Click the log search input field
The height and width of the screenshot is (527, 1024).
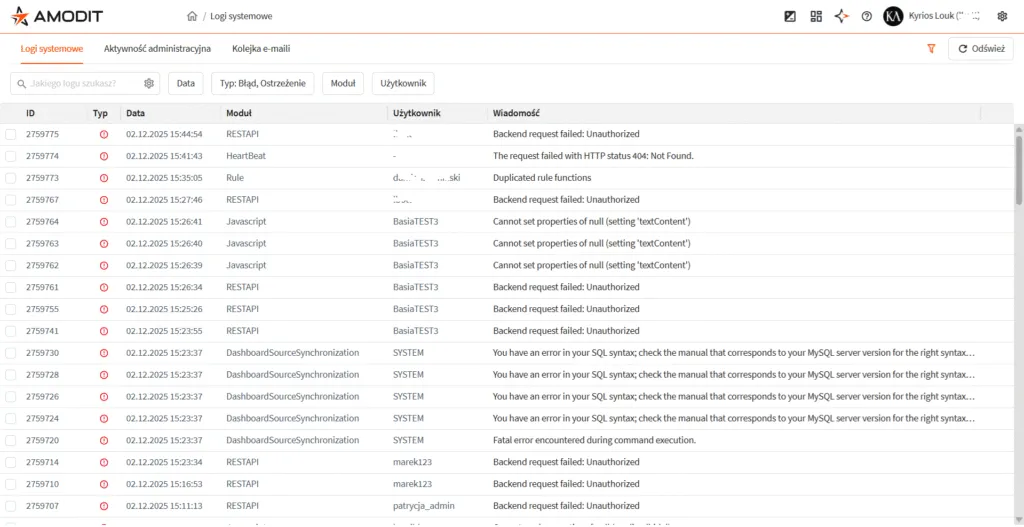[x=76, y=84]
